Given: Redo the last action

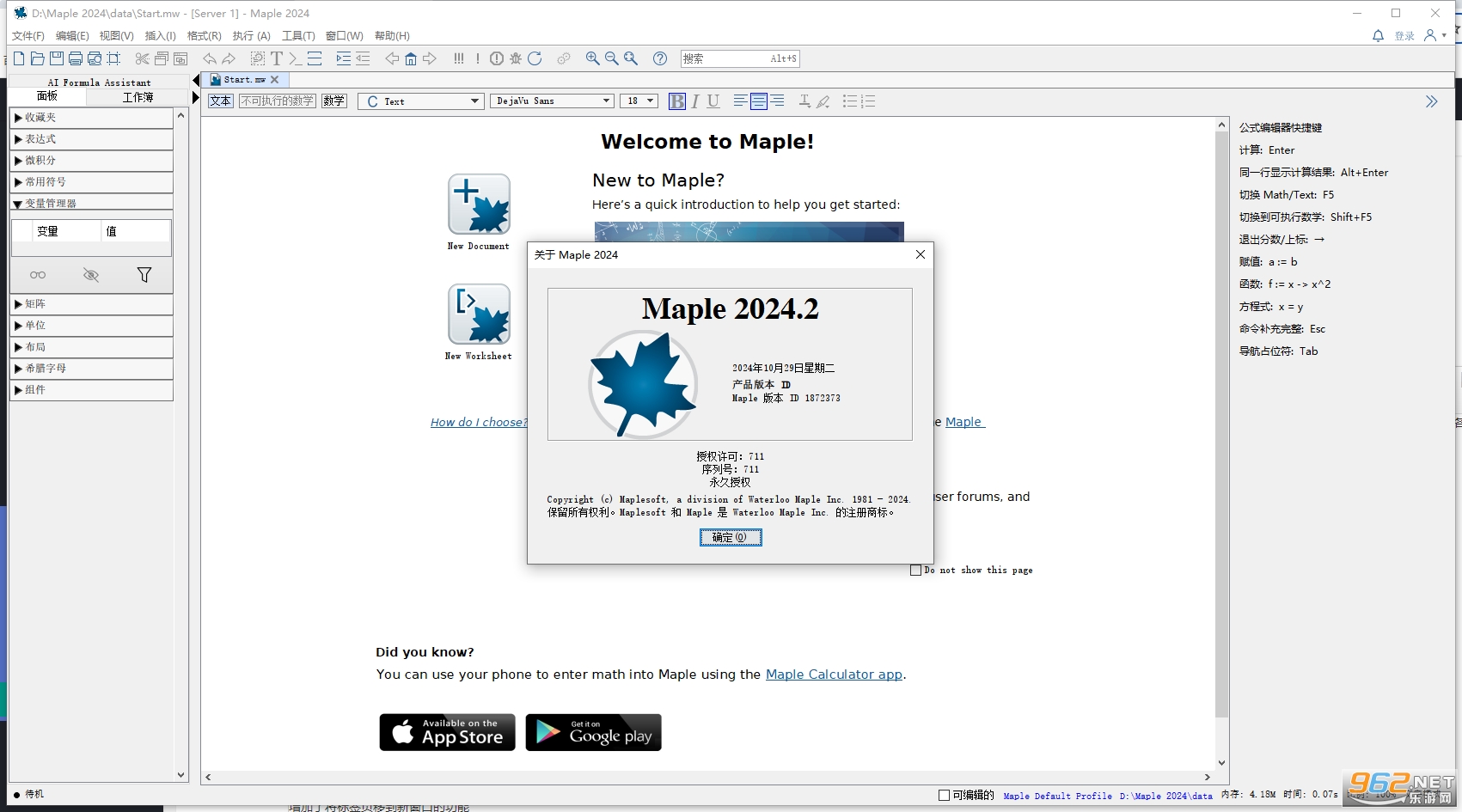Looking at the screenshot, I should 229,58.
